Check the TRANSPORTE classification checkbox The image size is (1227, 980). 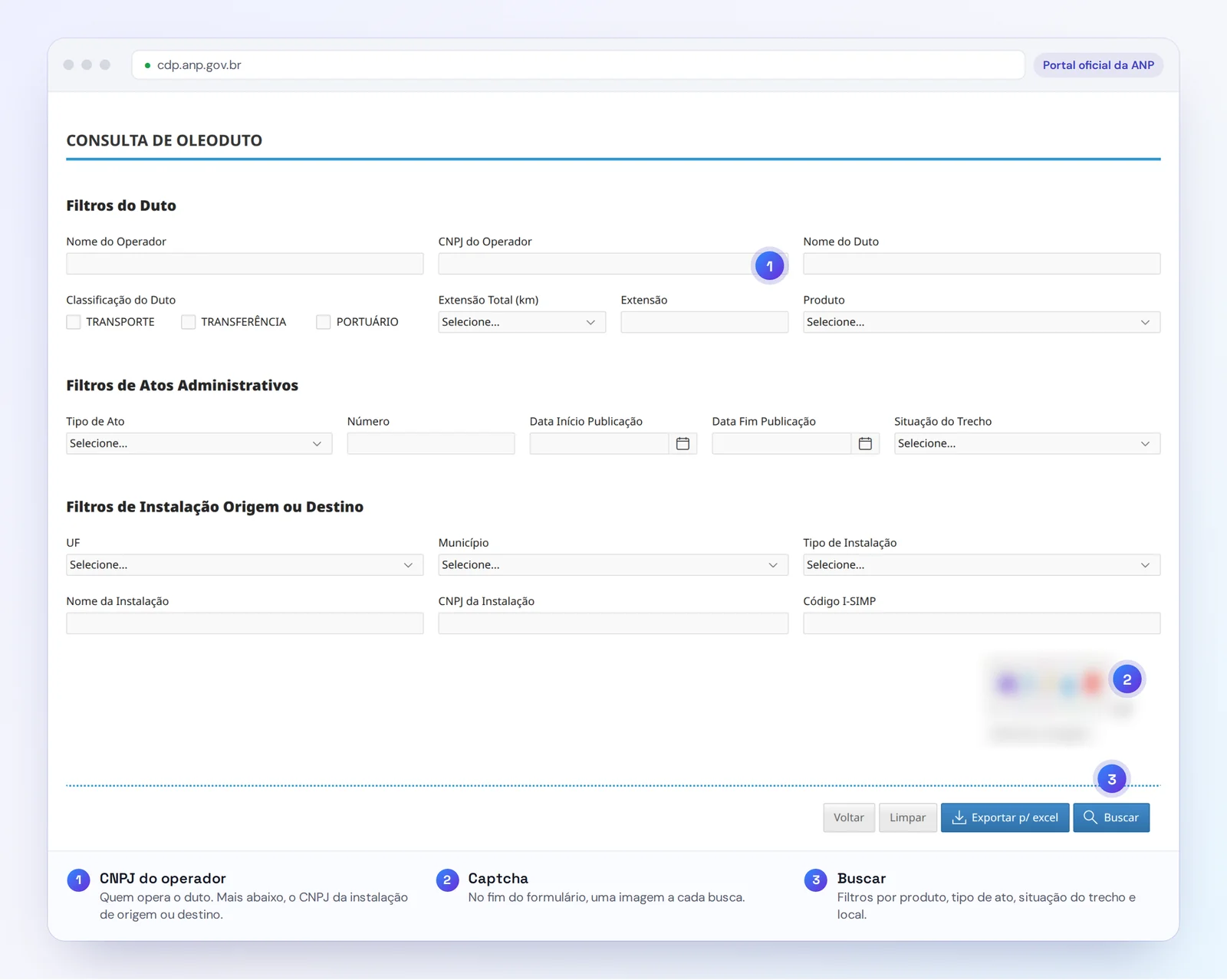pos(74,322)
